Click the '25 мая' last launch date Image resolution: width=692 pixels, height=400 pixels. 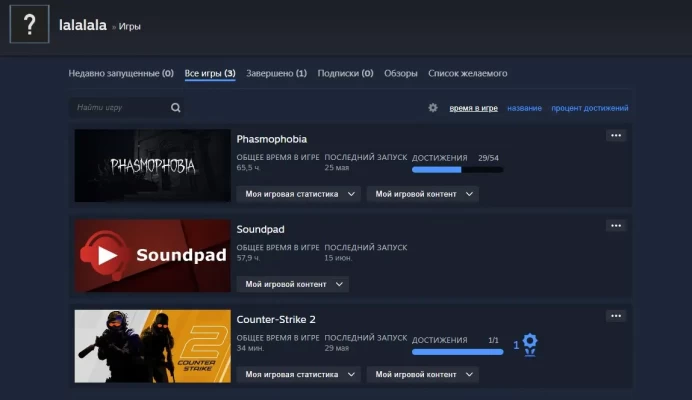point(337,168)
